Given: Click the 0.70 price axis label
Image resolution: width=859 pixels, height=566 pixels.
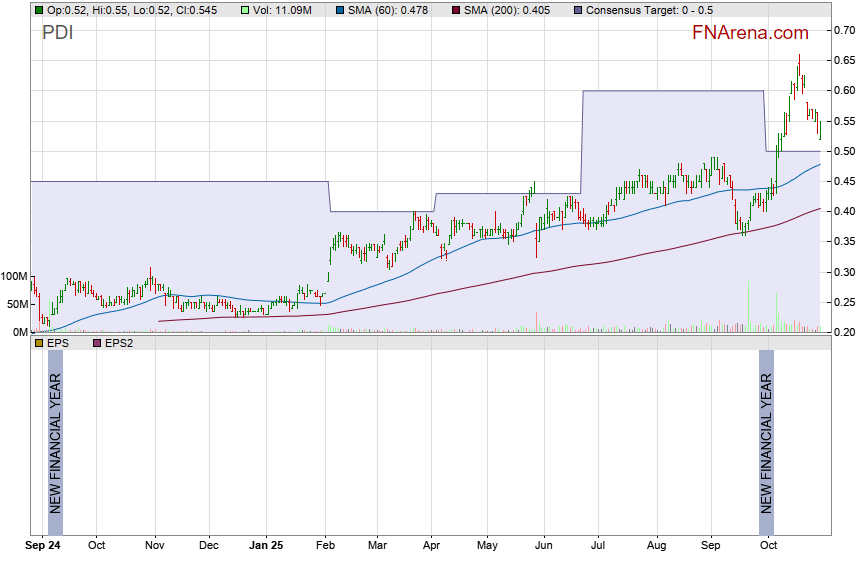Looking at the screenshot, I should click(x=844, y=30).
